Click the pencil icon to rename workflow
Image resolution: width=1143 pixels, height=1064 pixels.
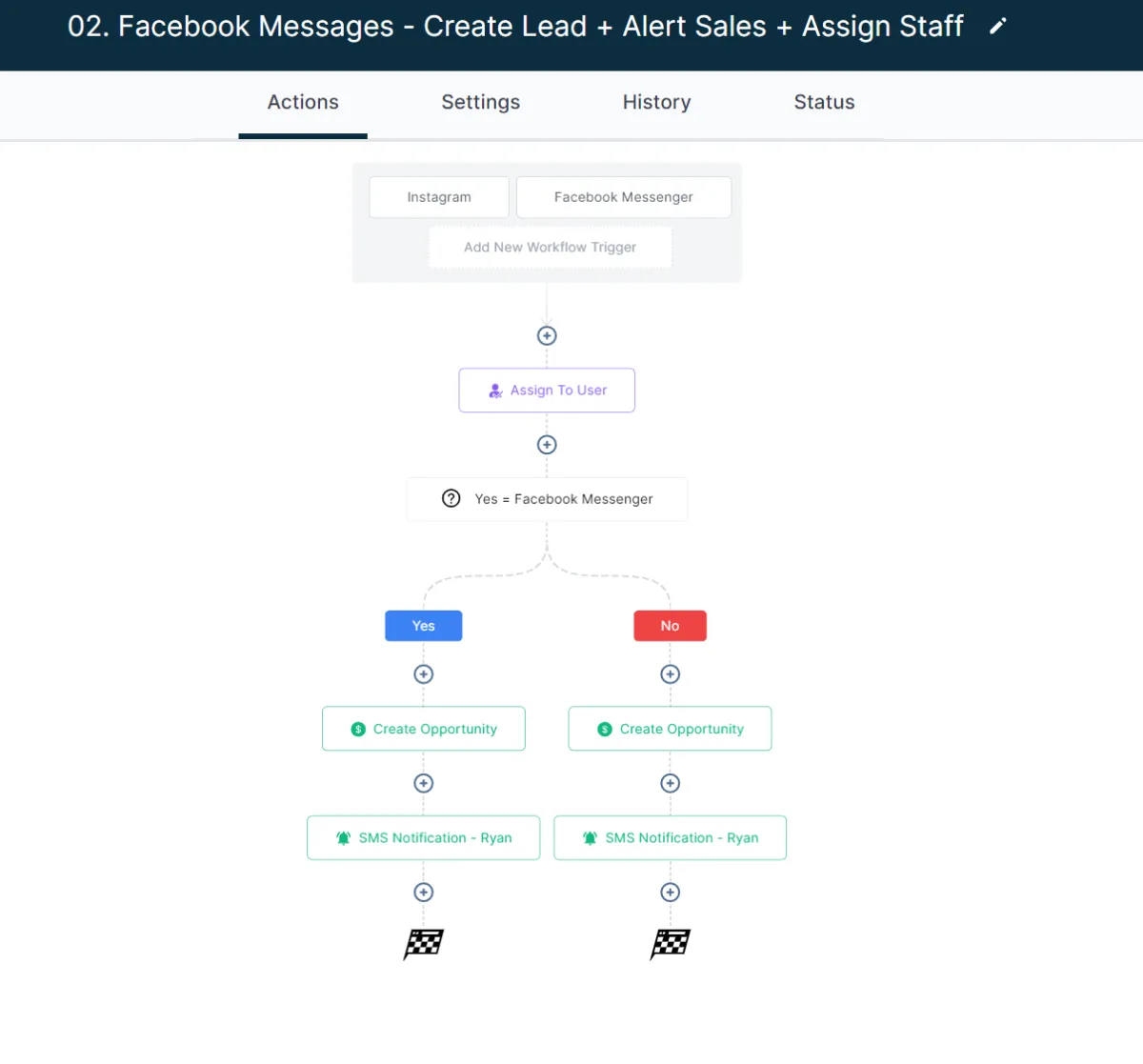[x=997, y=27]
